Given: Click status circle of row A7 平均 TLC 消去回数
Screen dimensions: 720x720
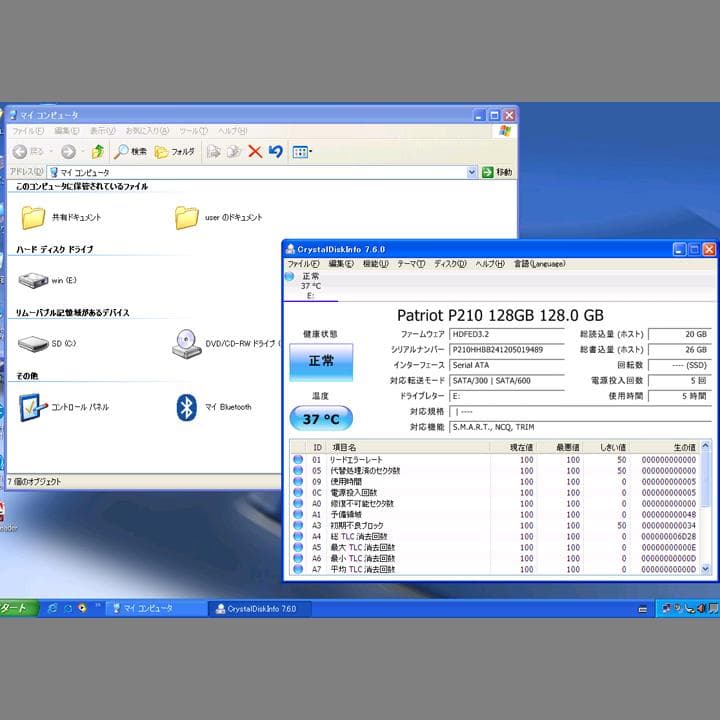Looking at the screenshot, I should (x=298, y=569).
